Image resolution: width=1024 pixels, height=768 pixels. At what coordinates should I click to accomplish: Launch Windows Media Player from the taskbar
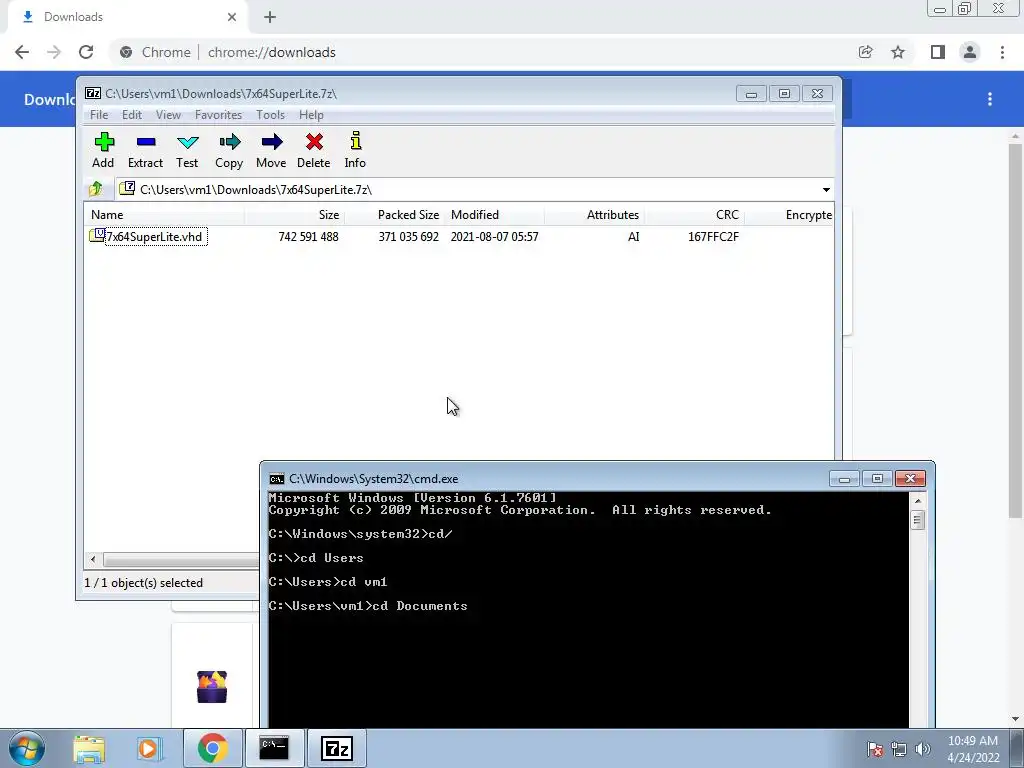[149, 748]
